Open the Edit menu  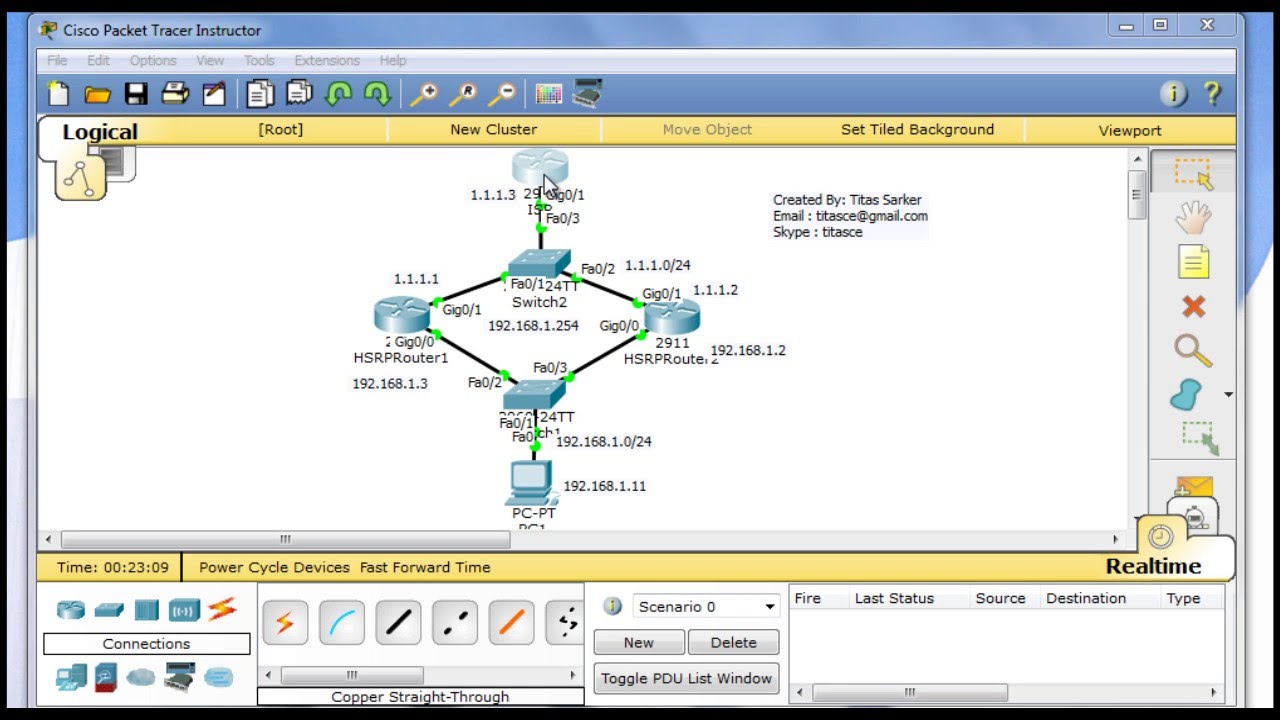[x=98, y=60]
